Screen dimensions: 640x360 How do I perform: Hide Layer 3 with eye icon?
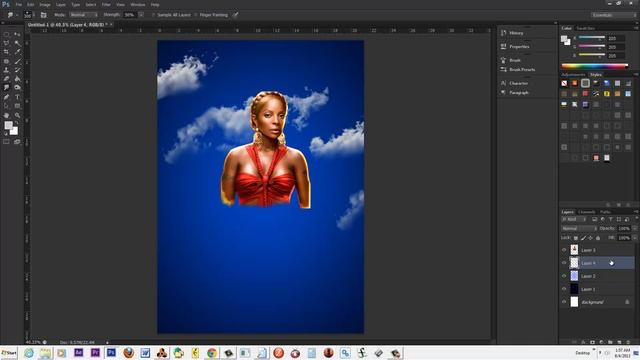click(x=564, y=250)
